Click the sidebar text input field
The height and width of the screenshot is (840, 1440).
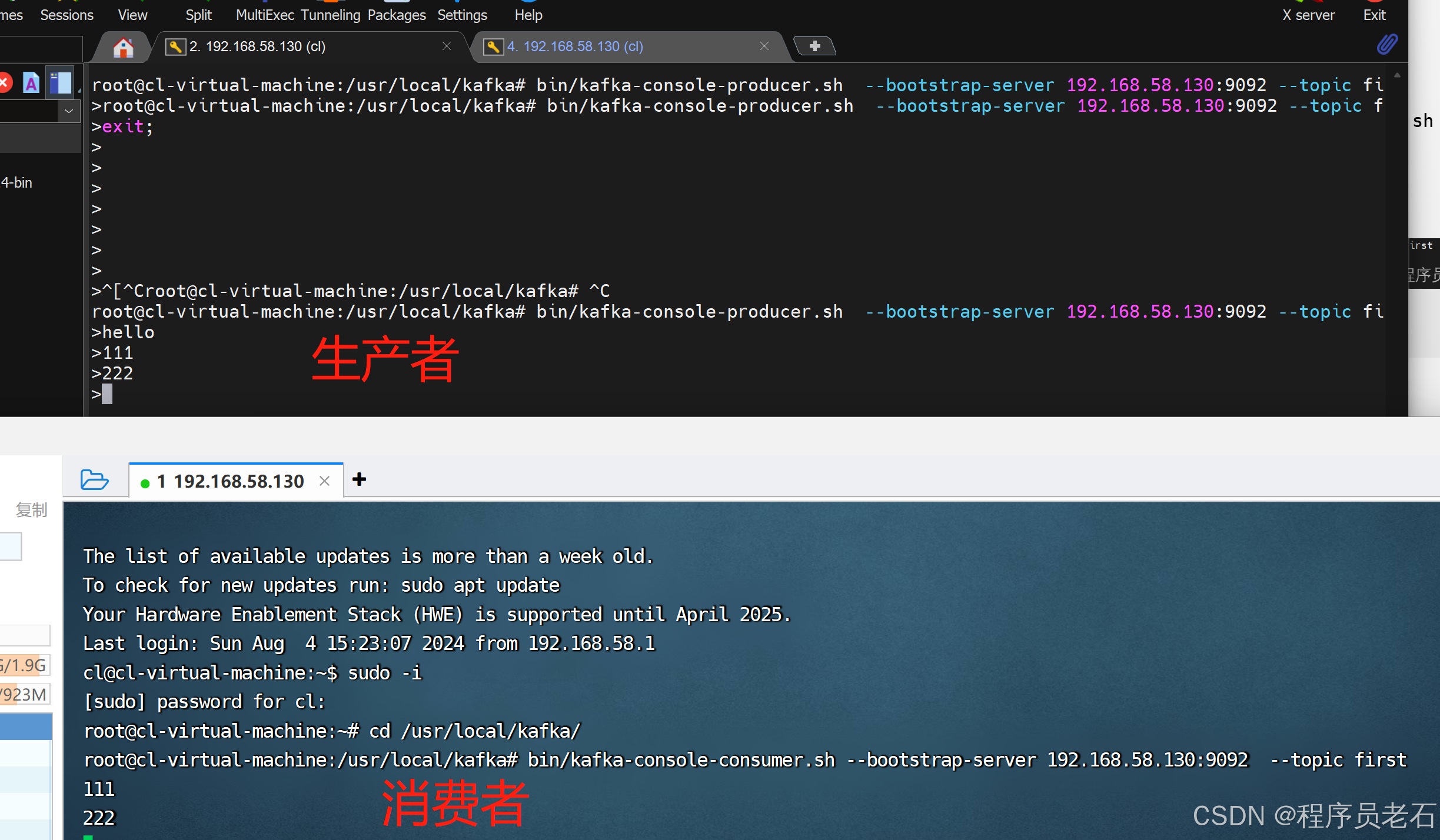(x=41, y=49)
